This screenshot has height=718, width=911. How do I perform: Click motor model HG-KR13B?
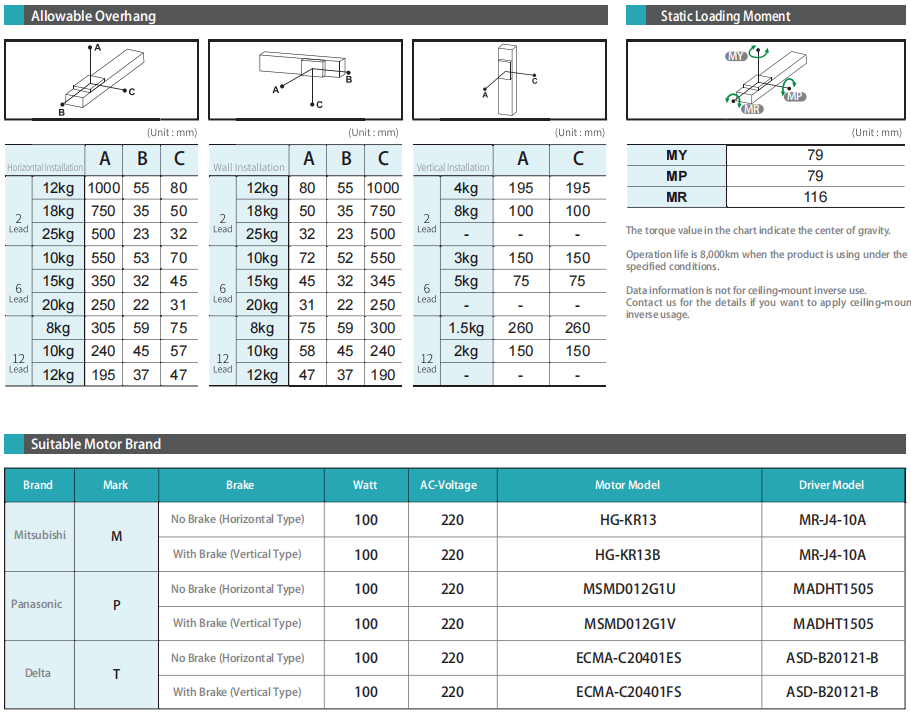626,554
